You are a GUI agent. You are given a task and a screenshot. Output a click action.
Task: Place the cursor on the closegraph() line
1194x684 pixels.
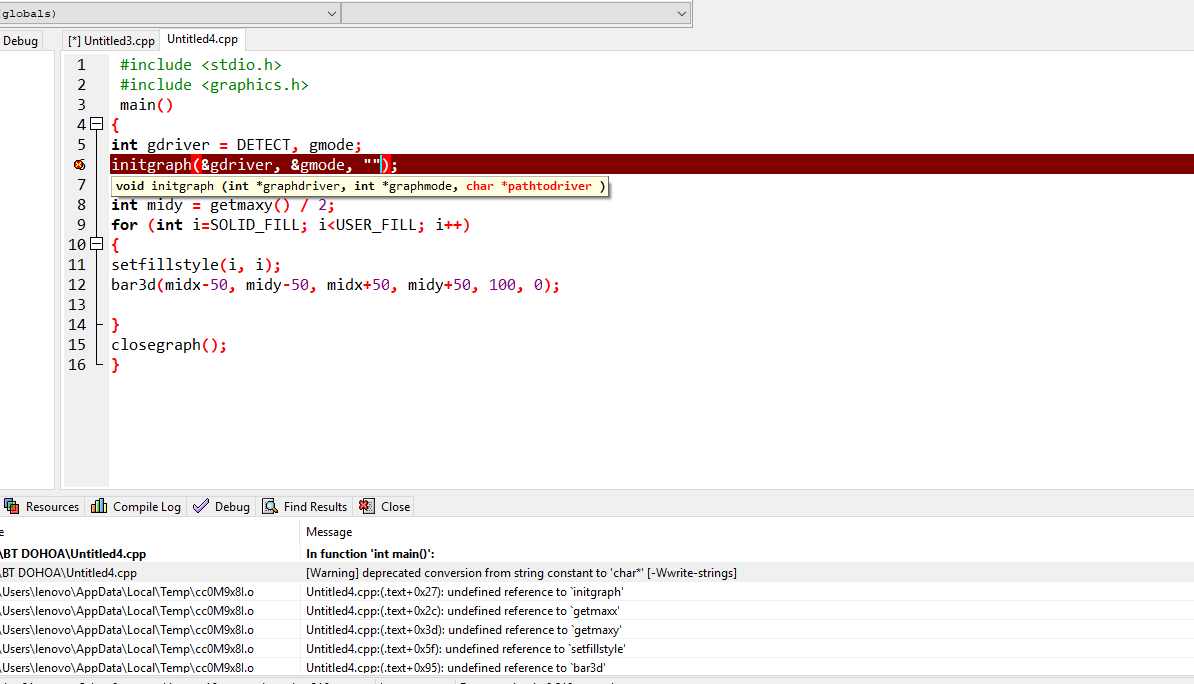pos(169,345)
